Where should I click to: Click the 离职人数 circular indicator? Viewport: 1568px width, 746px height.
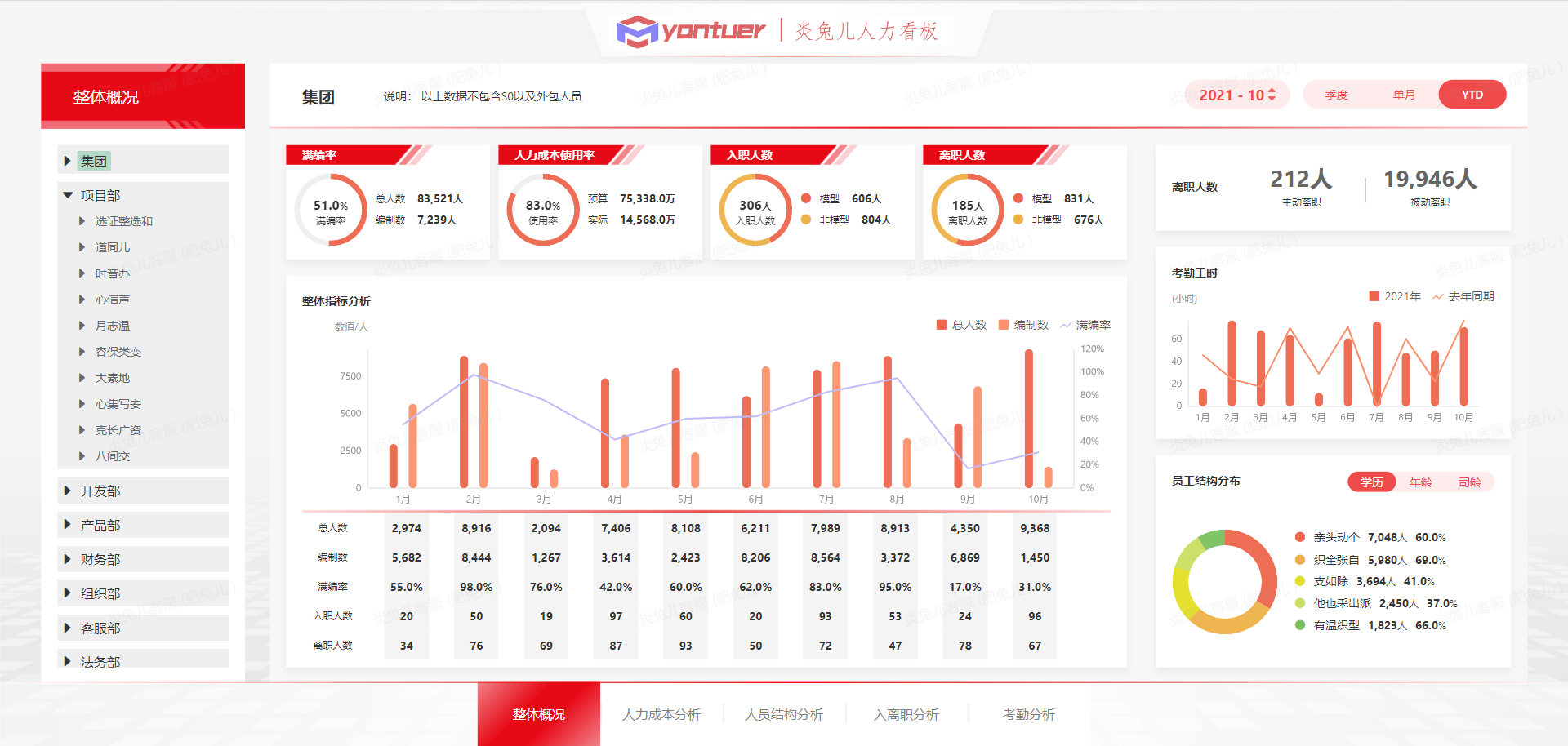[968, 210]
